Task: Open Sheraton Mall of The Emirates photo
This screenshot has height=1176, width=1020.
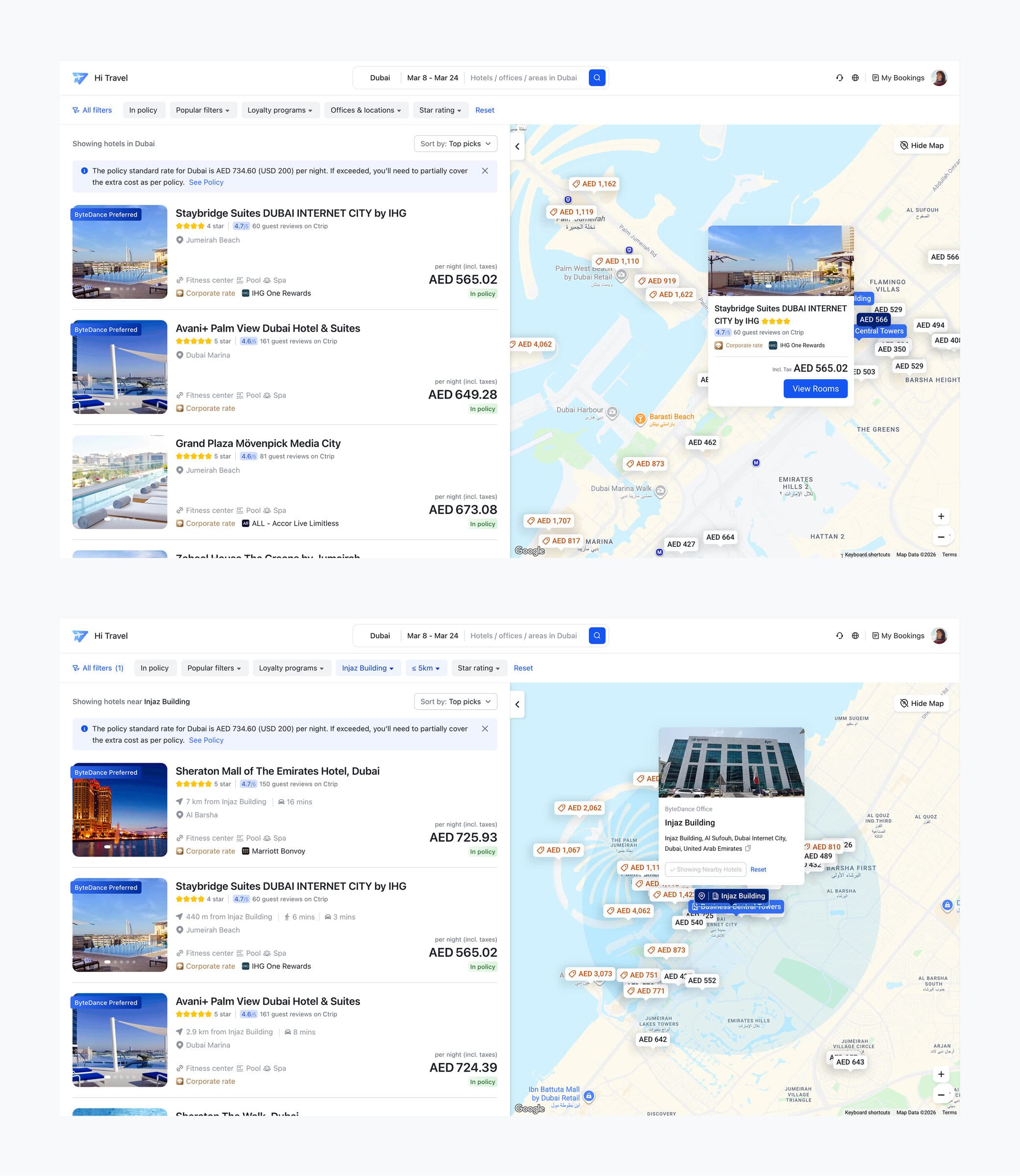Action: coord(120,809)
